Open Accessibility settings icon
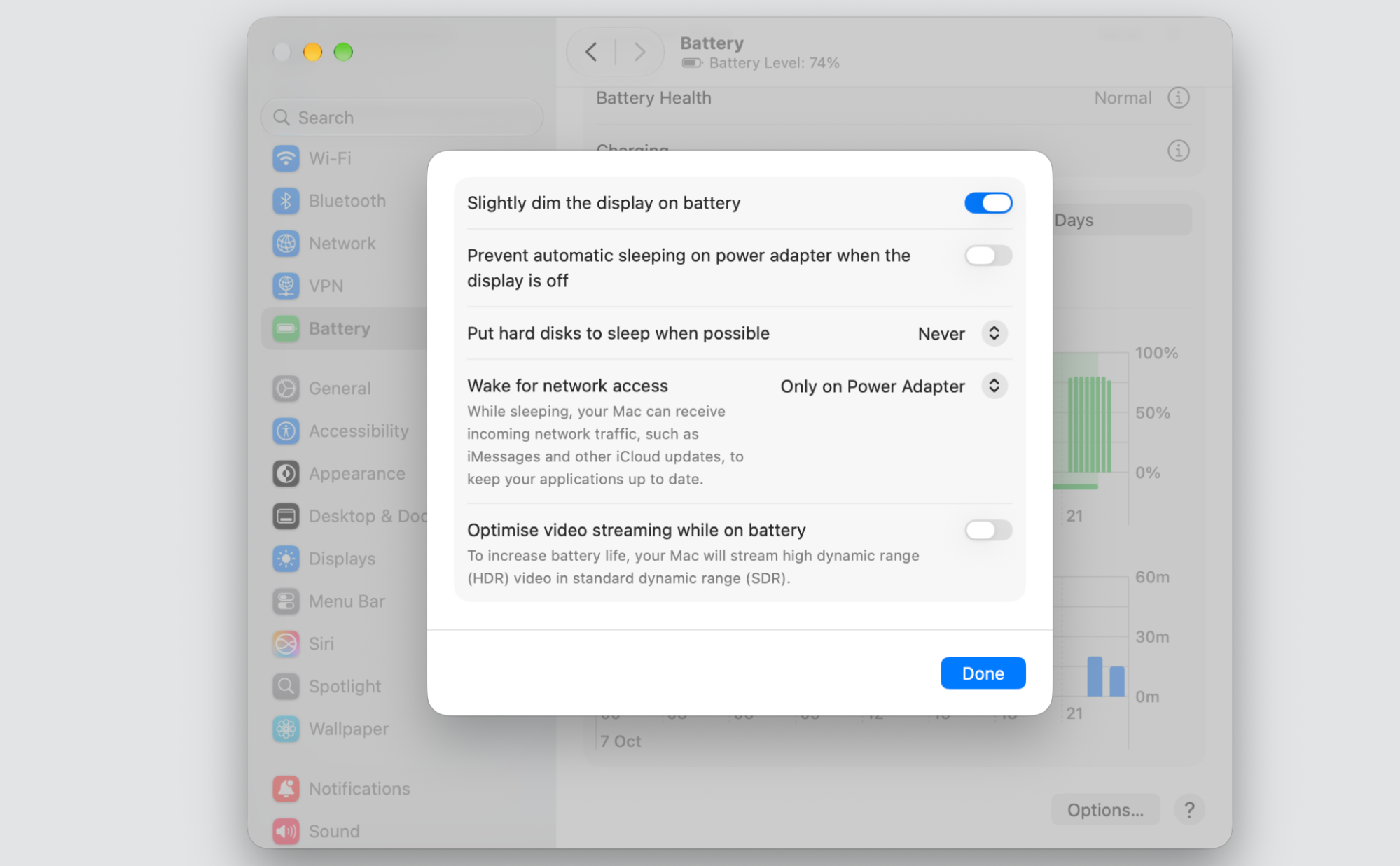The width and height of the screenshot is (1400, 866). coord(286,431)
